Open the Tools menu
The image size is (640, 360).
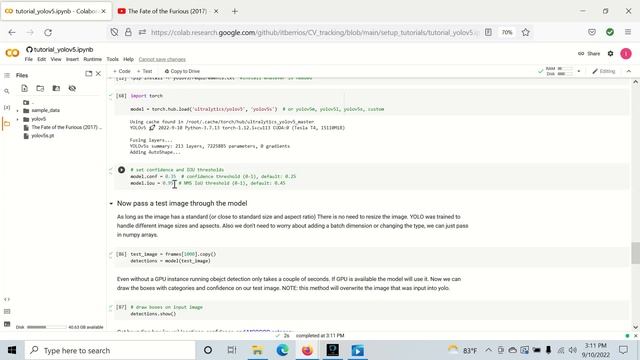113,59
